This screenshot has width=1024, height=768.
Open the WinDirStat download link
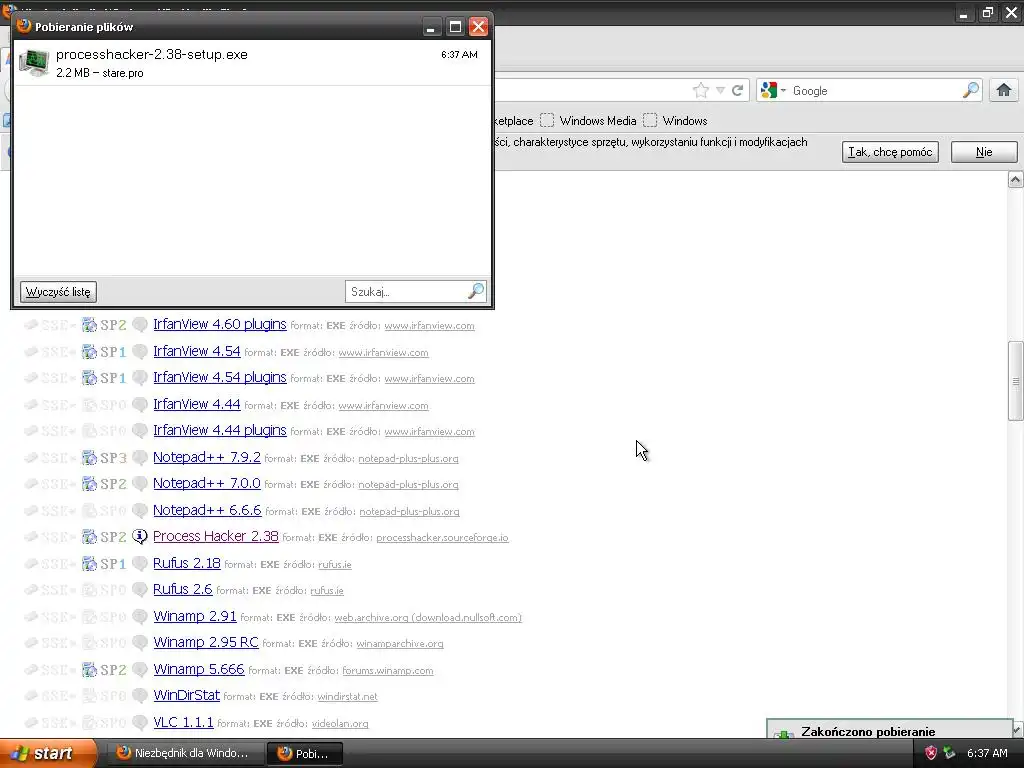click(186, 695)
